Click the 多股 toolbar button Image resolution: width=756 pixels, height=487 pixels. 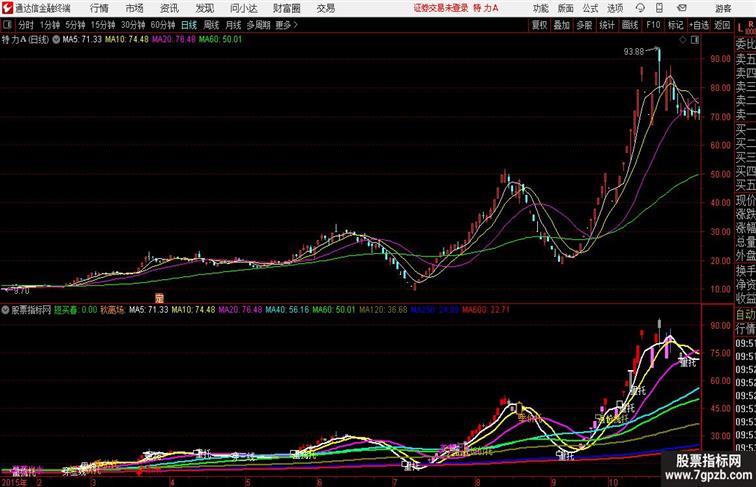pos(584,25)
